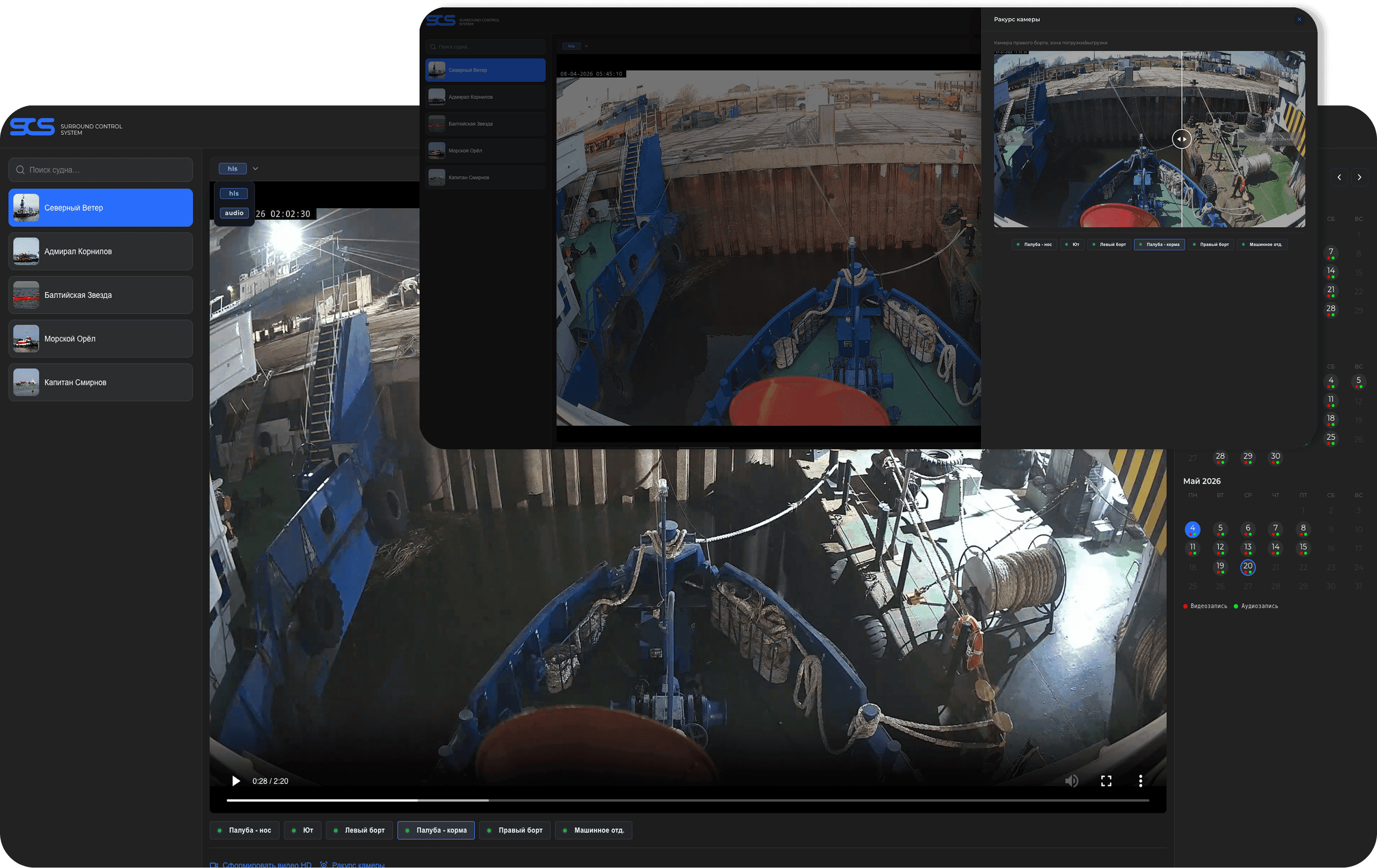Screen dimensions: 1377x868
Task: Seek along the video progress bar
Action: click(688, 800)
